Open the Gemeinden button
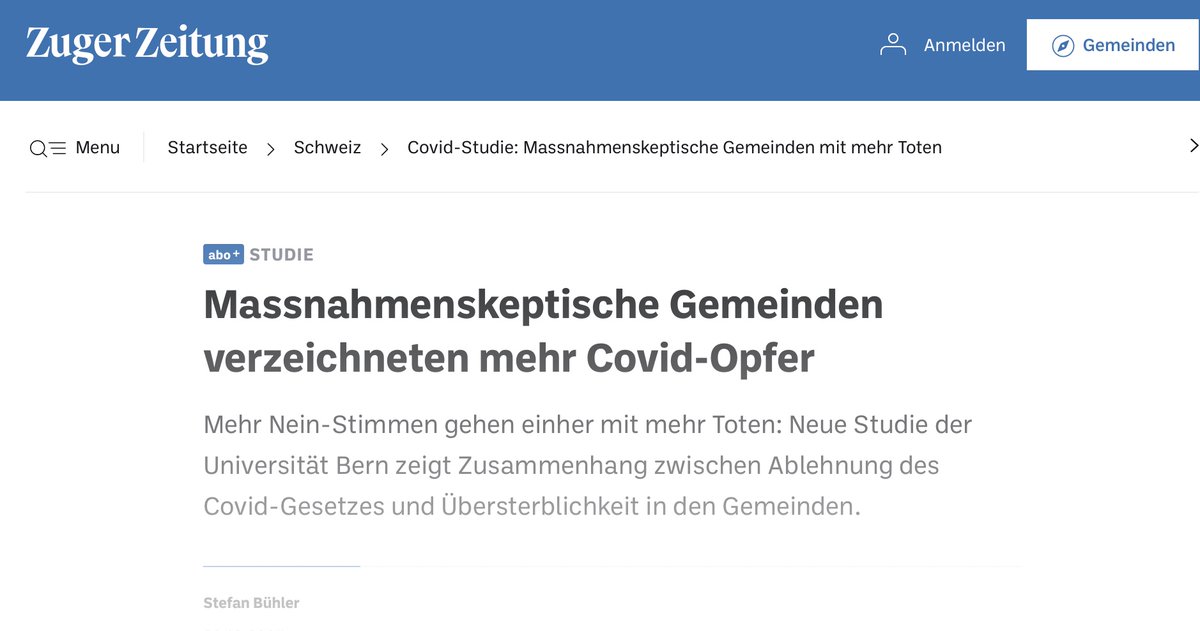 pos(1113,45)
